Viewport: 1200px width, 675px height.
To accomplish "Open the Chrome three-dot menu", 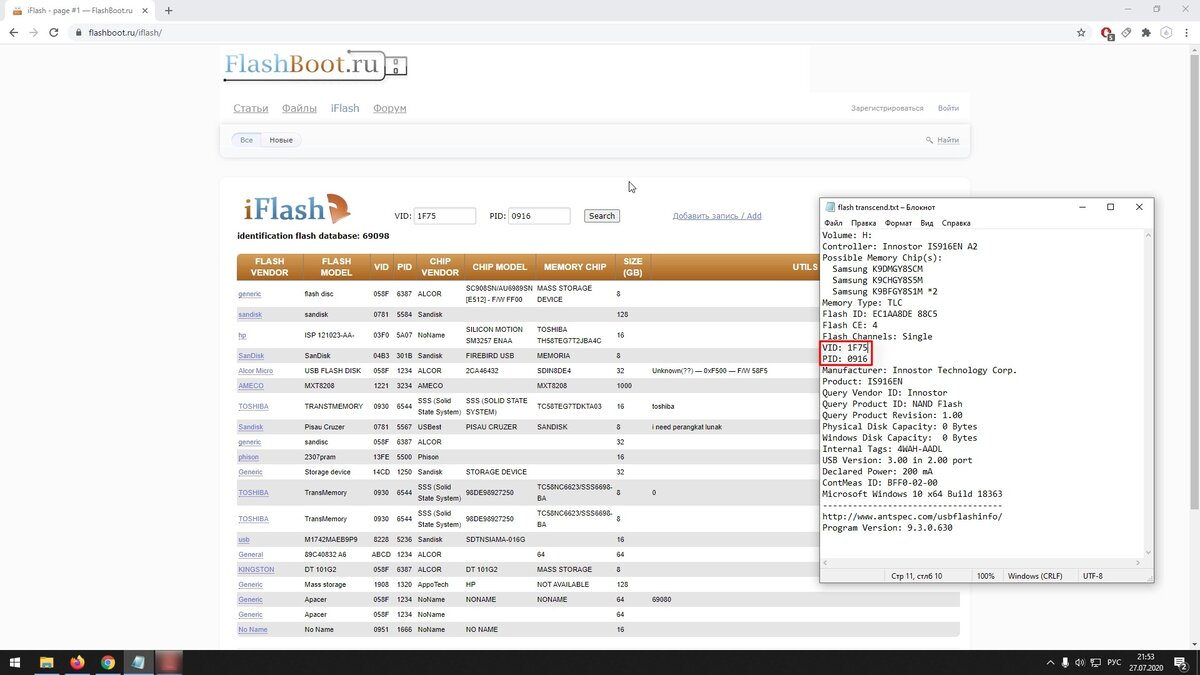I will [x=1186, y=32].
